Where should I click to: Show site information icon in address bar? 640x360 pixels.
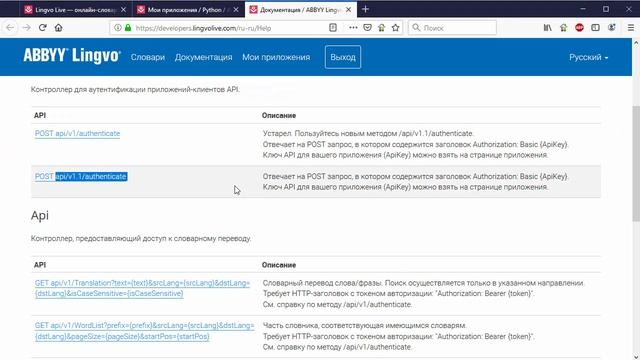pos(118,28)
